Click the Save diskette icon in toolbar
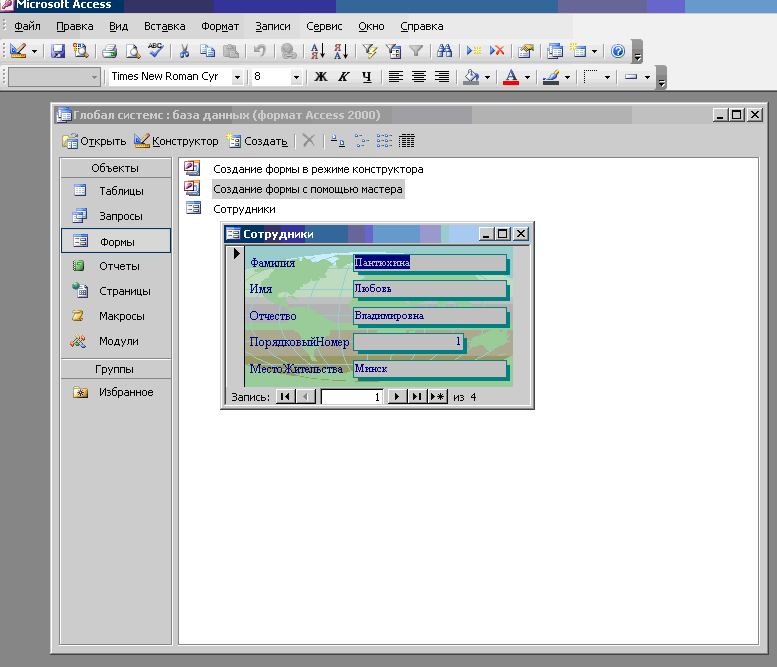Viewport: 777px width, 667px height. coord(58,51)
